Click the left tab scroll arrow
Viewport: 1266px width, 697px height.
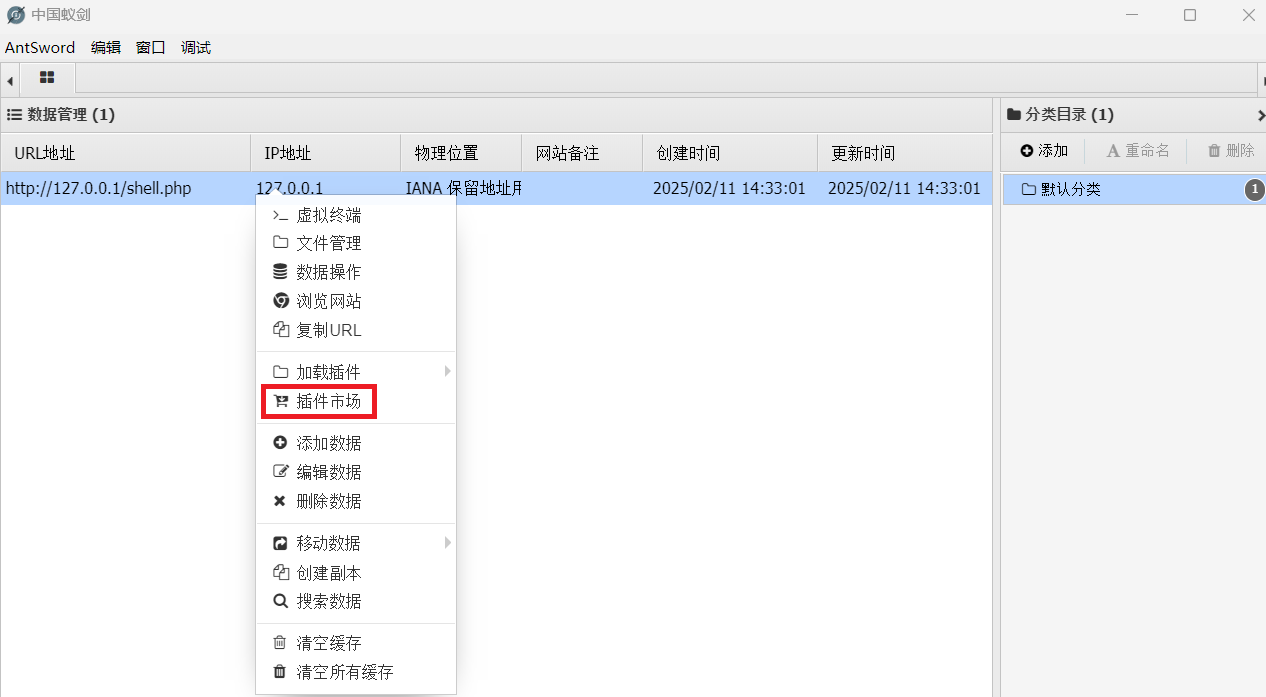coord(9,79)
